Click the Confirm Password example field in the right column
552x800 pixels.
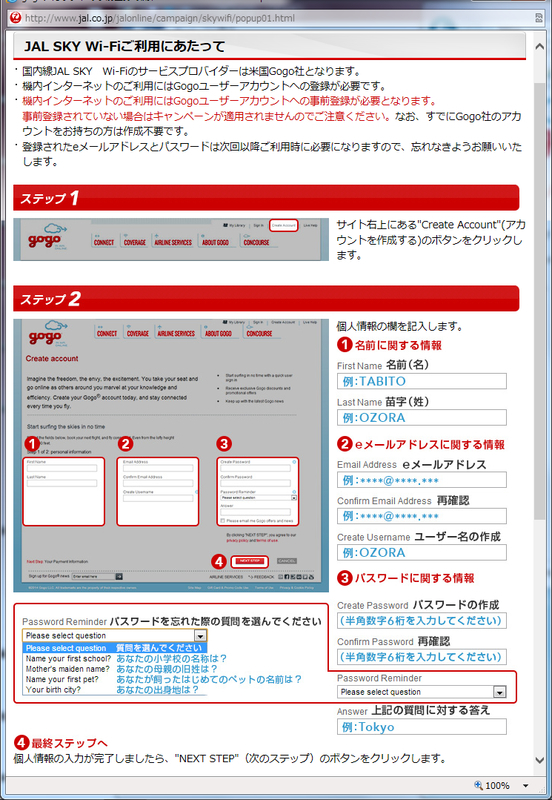[421, 657]
